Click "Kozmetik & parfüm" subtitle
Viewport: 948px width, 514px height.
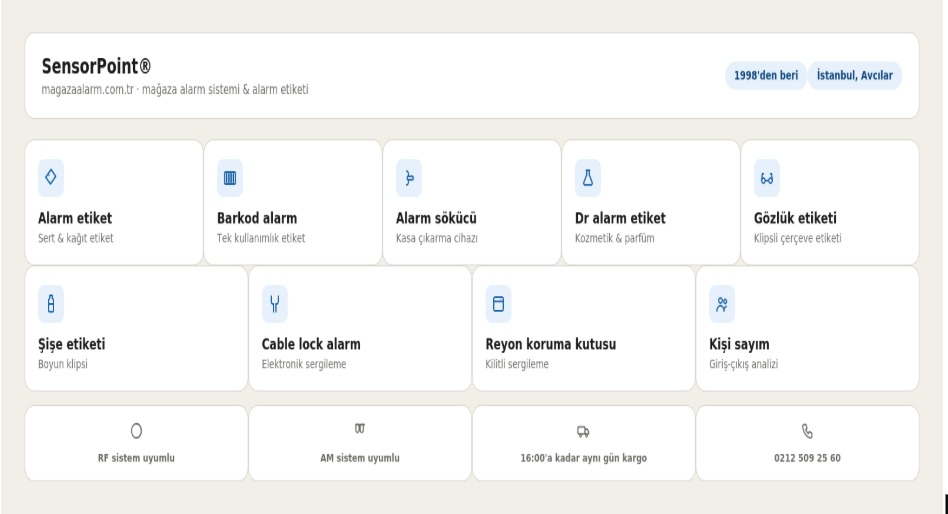[614, 238]
